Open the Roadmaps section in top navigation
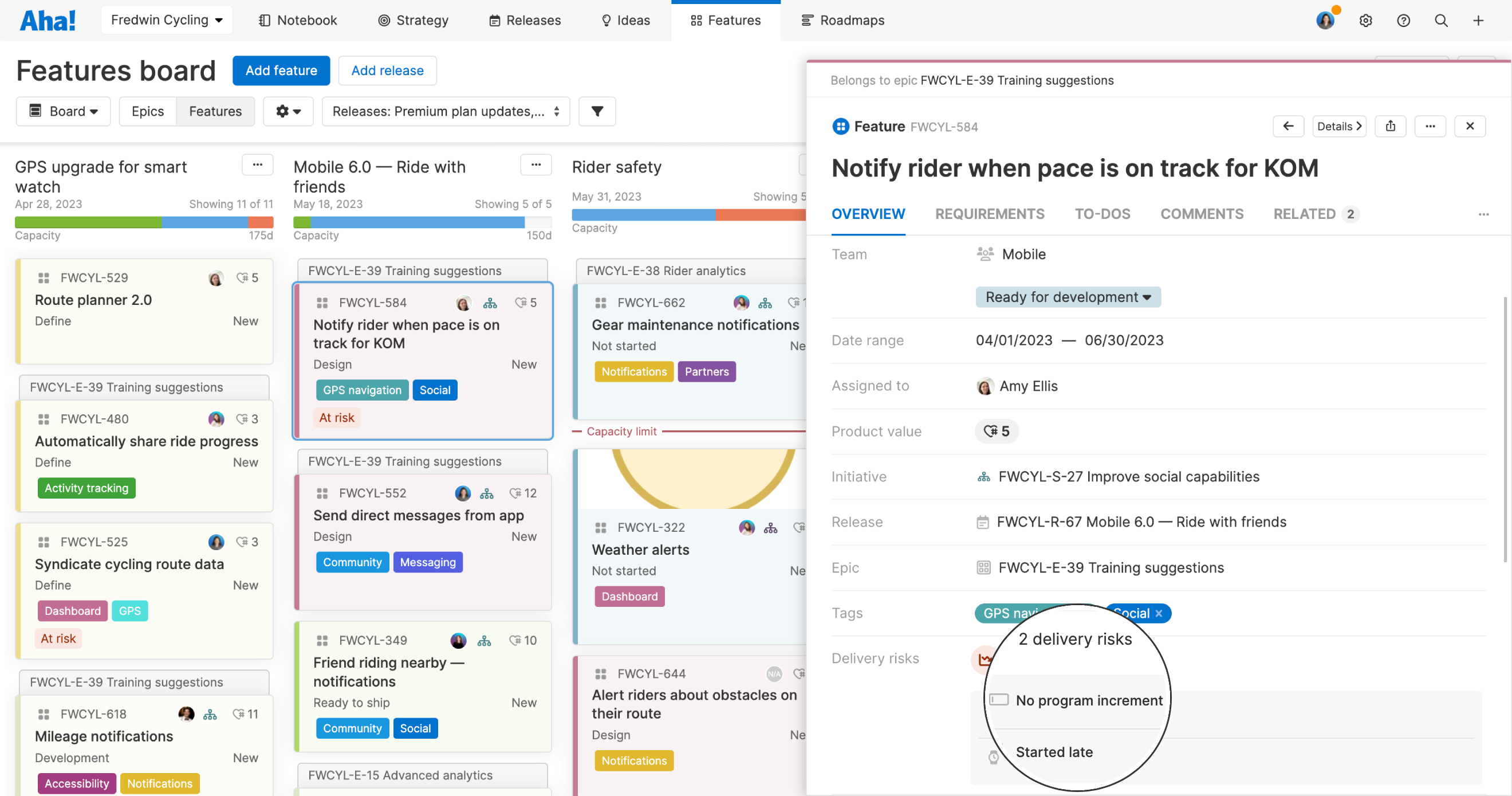The height and width of the screenshot is (796, 1512). pos(843,20)
